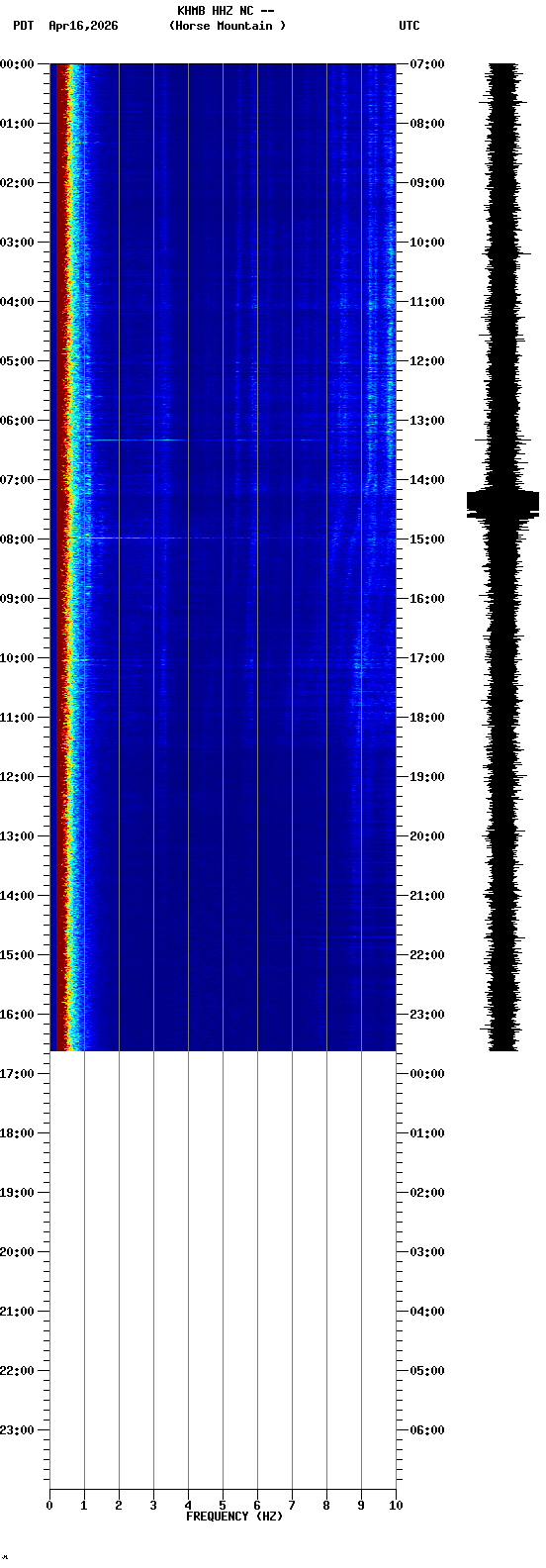Click the 09:00 label on UTC axis
The image size is (546, 1568).
coord(427,183)
